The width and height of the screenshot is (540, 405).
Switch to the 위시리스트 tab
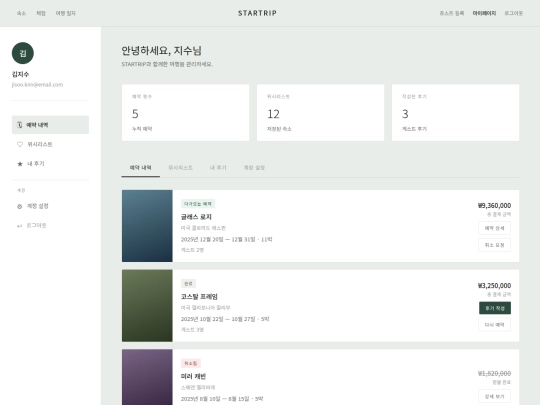point(180,168)
